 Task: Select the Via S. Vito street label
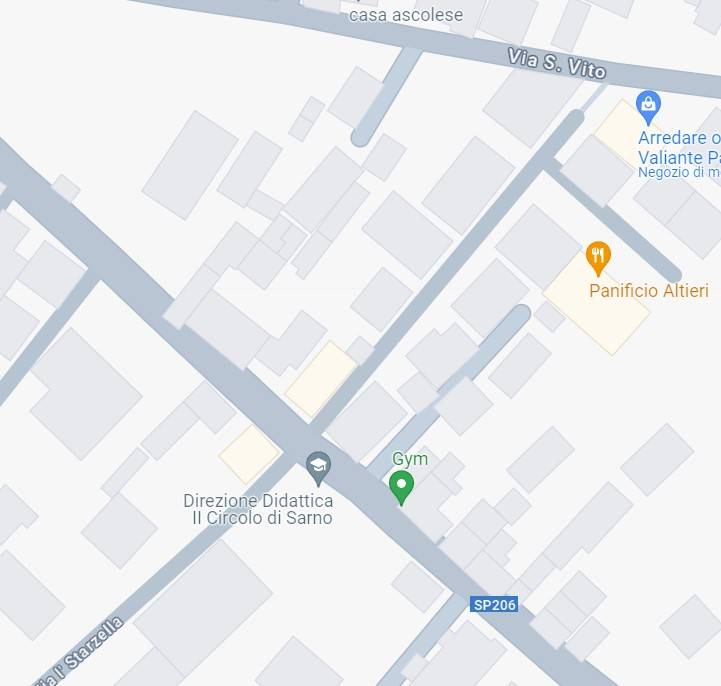tap(557, 64)
